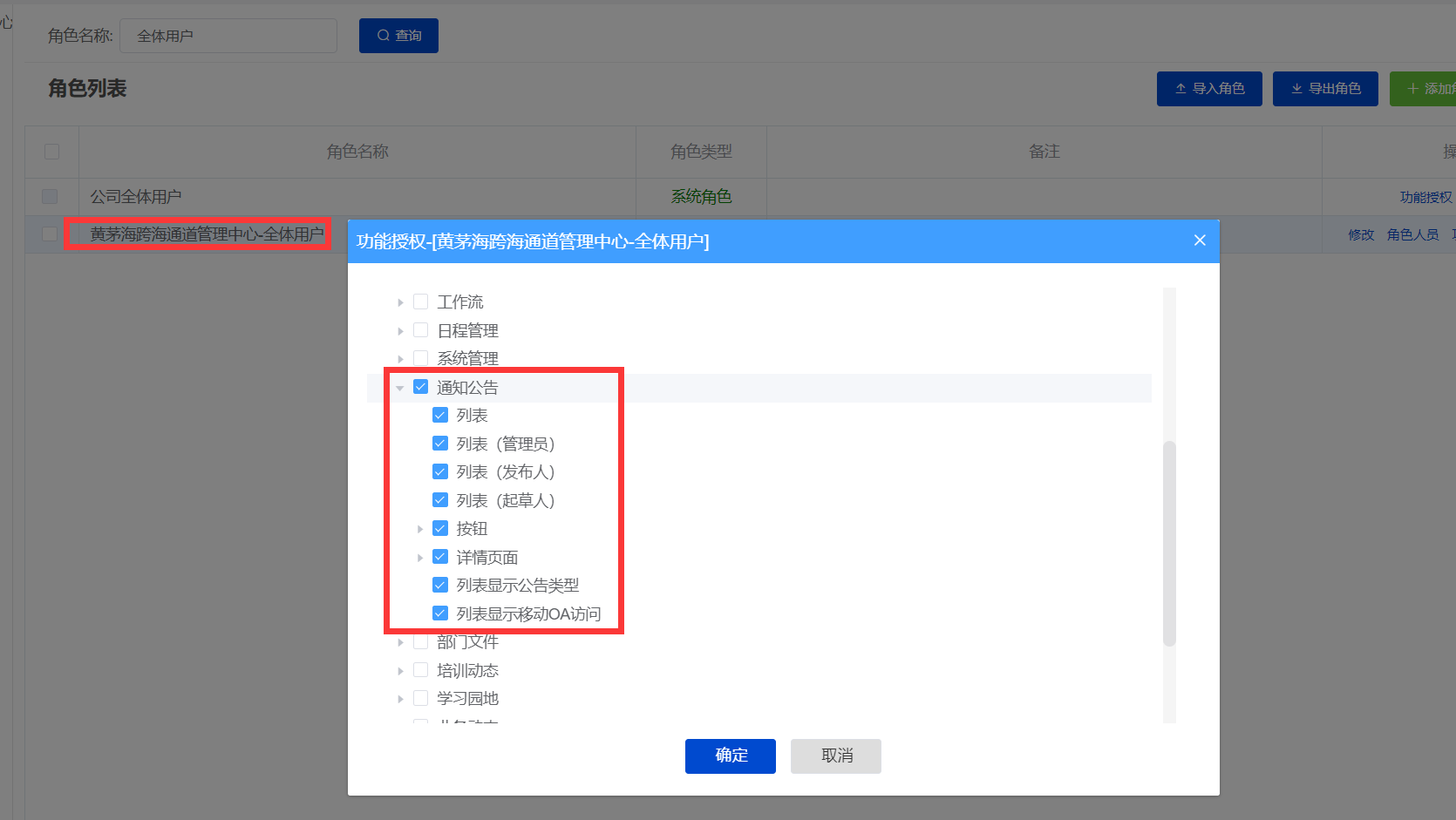Click the 系统角色 type cell
Viewport: 1456px width, 820px height.
[701, 197]
